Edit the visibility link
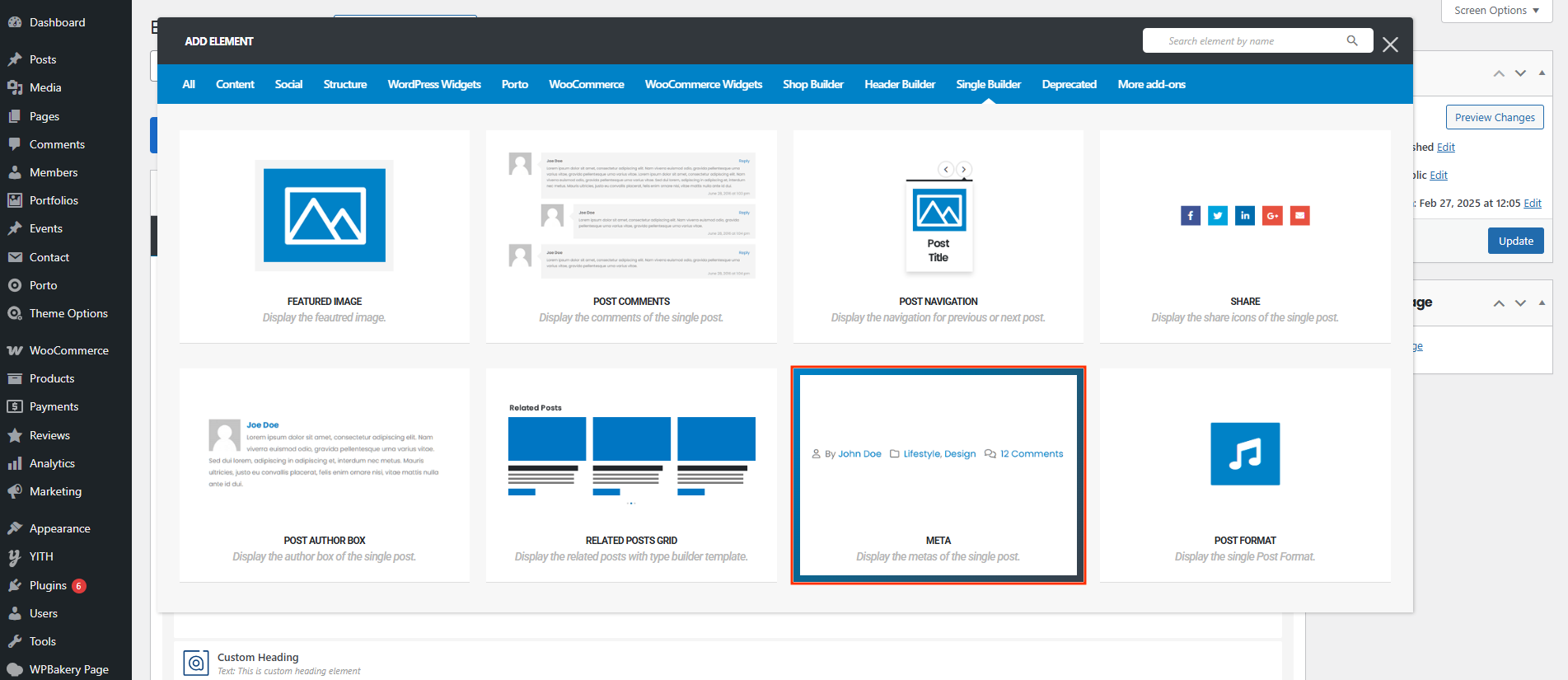The height and width of the screenshot is (680, 1568). pos(1439,175)
